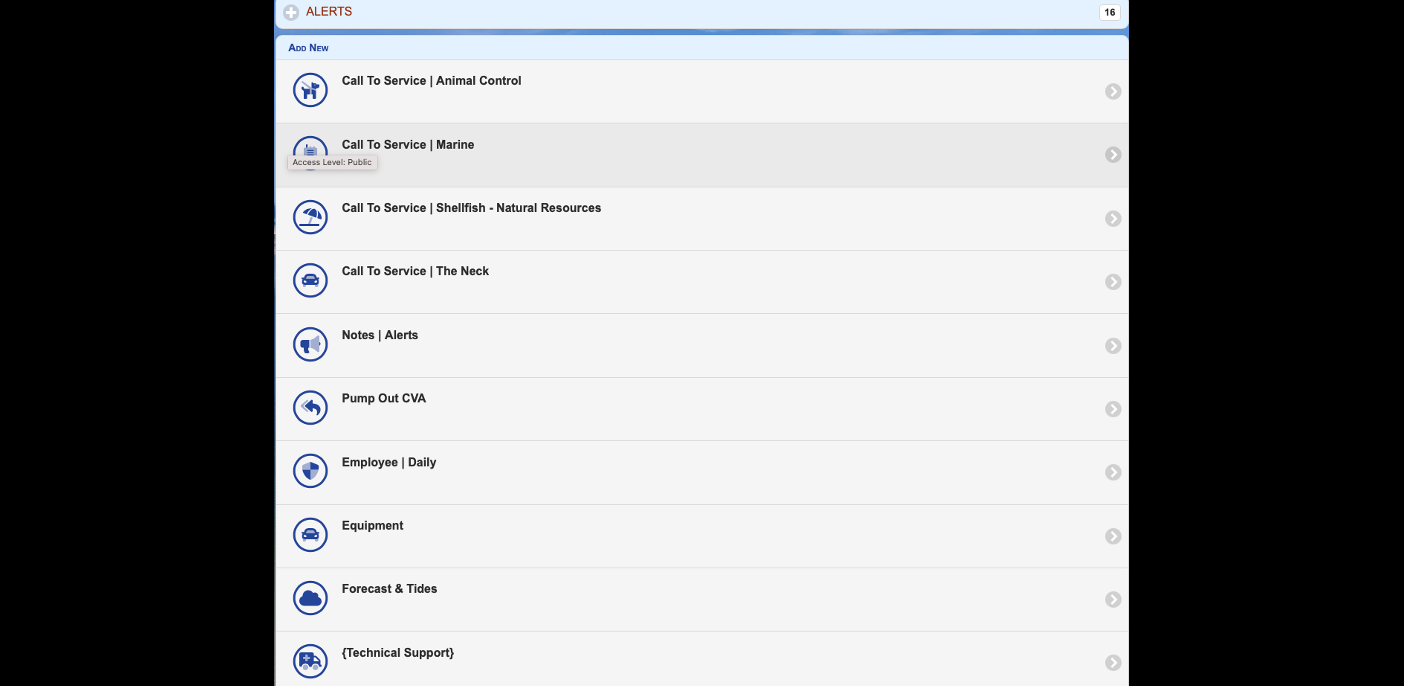1404x686 pixels.
Task: Select Call To Service | Marine entry
Action: click(408, 145)
